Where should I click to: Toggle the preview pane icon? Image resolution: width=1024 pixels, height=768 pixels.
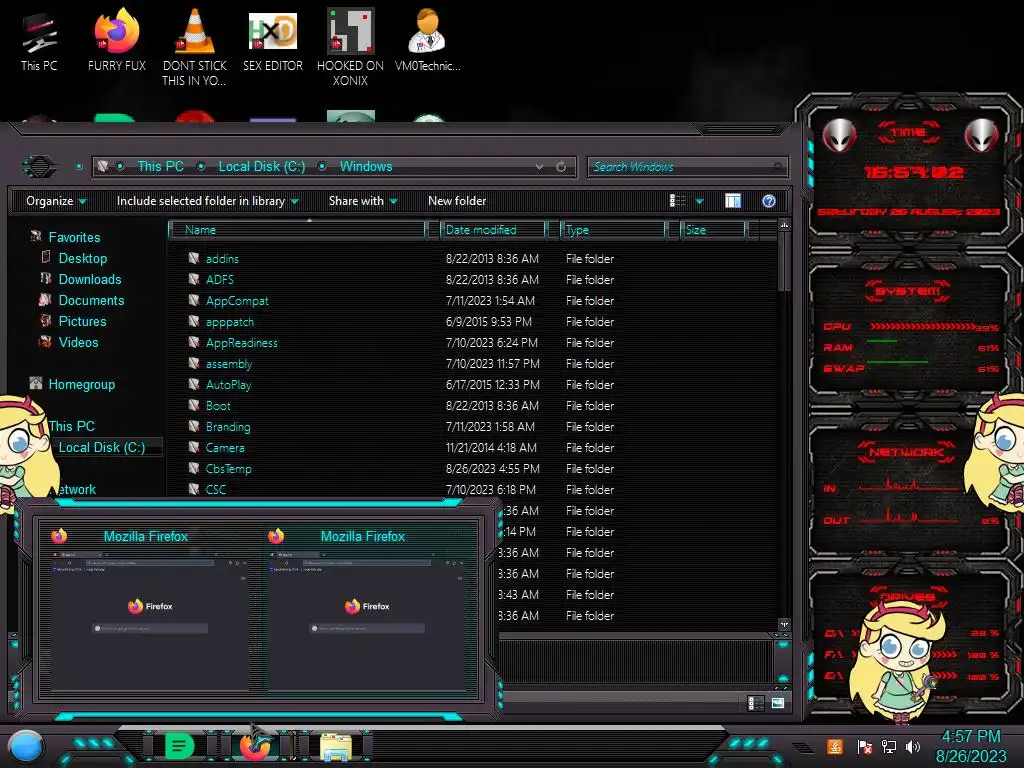click(x=733, y=201)
